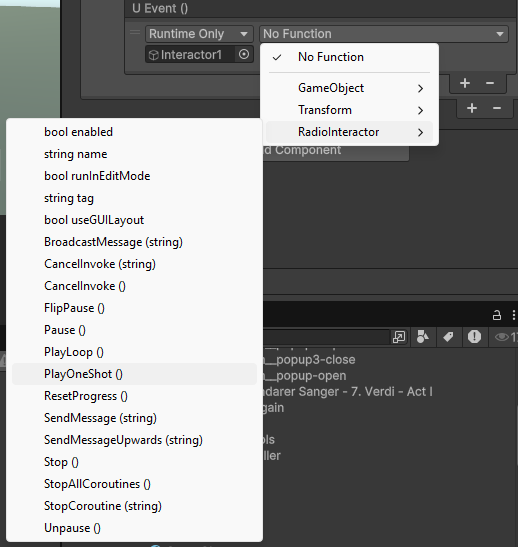Select the popup3-close asset
The height and width of the screenshot is (547, 518).
tap(309, 360)
